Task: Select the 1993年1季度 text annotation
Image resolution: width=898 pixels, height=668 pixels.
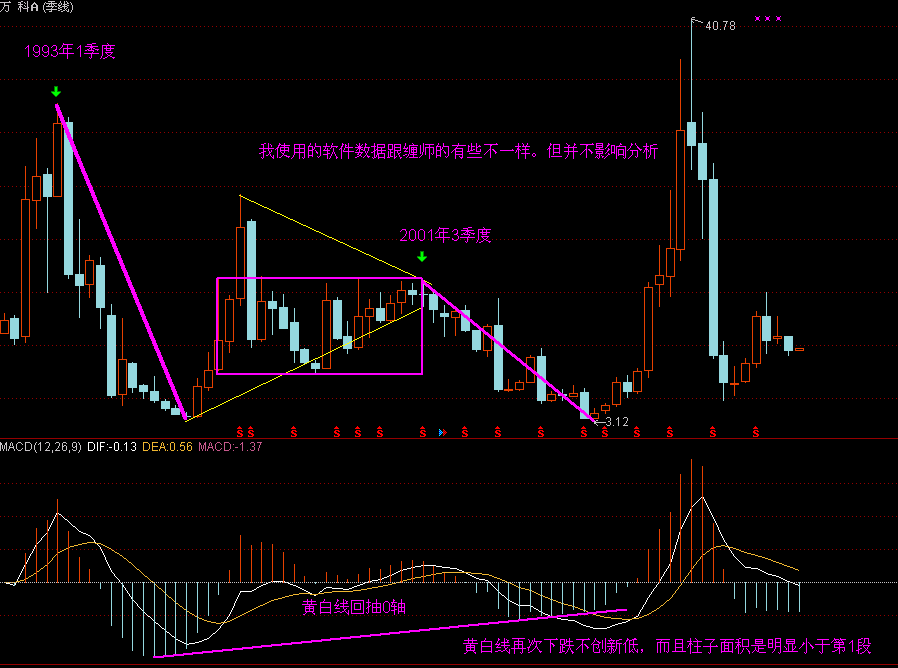Action: point(70,52)
